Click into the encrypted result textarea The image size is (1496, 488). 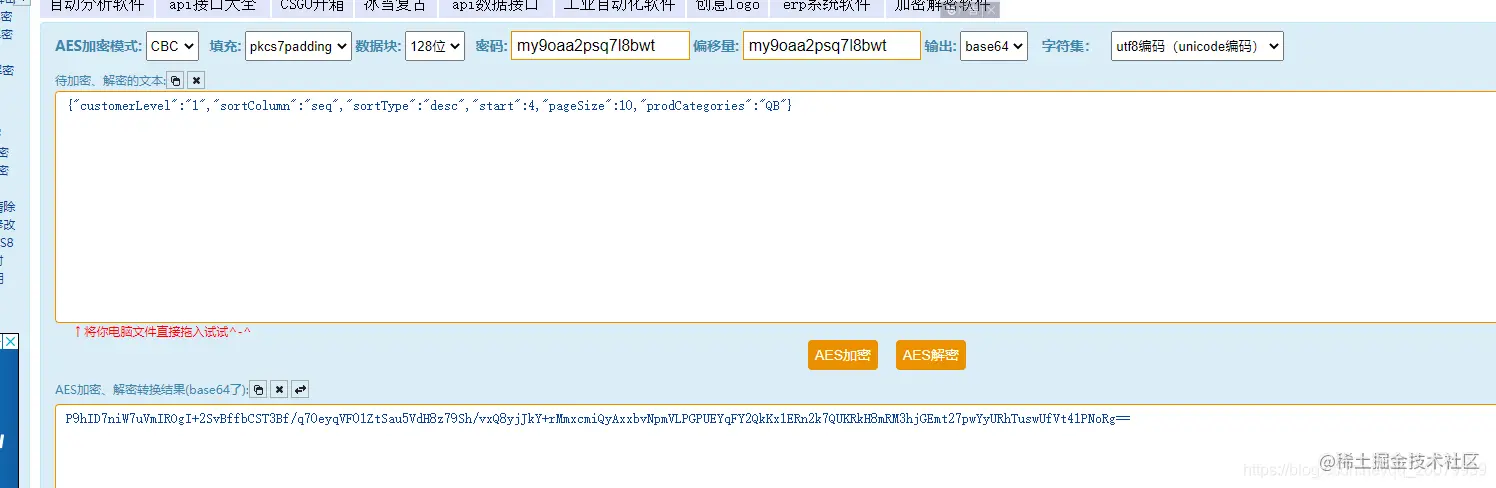point(775,446)
